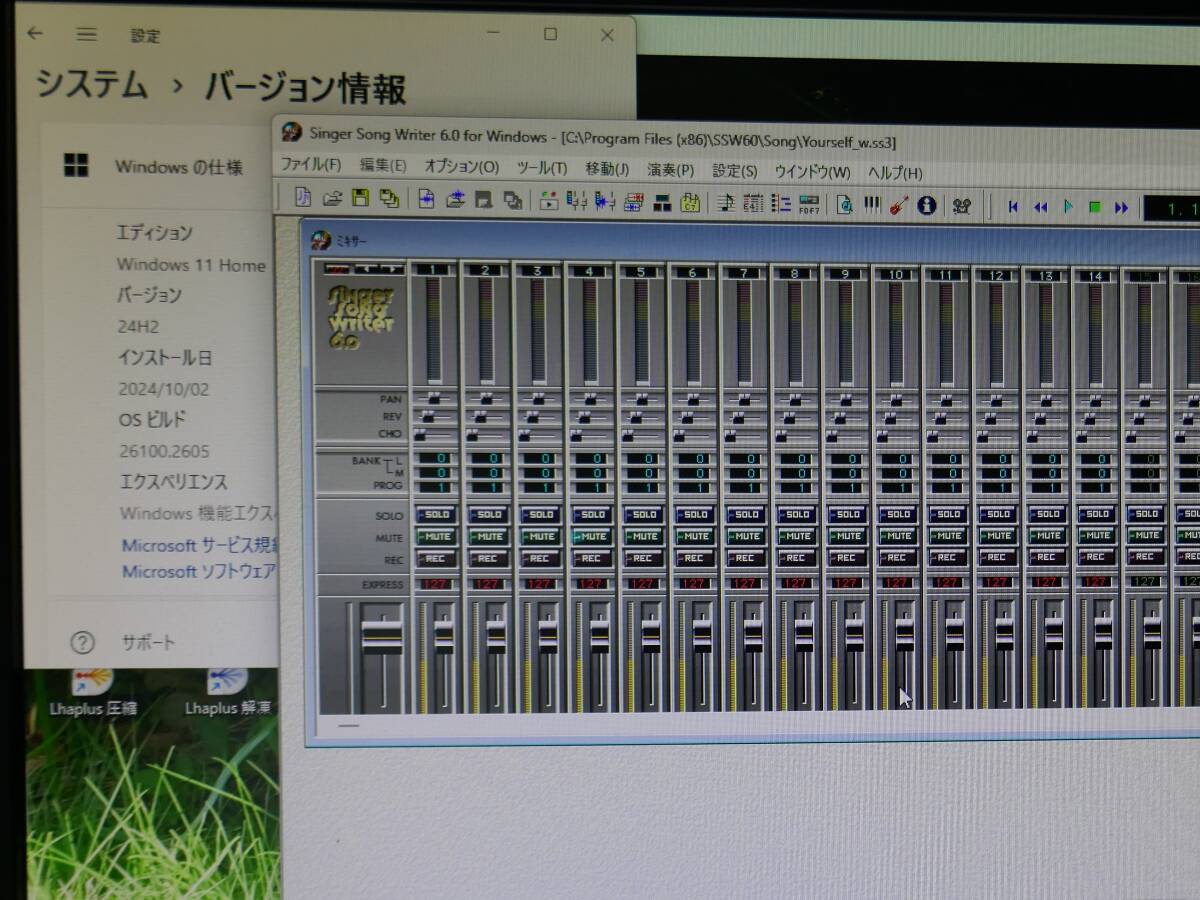Click the channel 1 volume fader
Viewport: 1200px width, 900px height.
coord(444,637)
